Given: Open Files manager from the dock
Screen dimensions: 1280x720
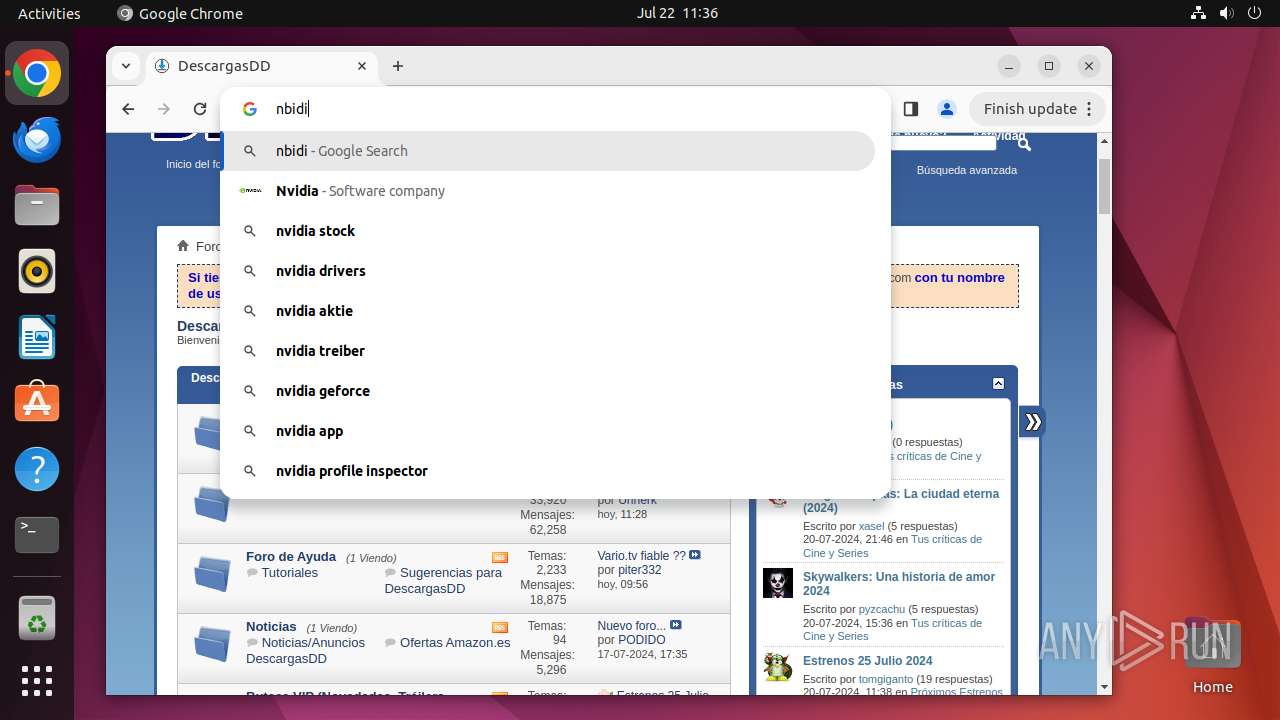Looking at the screenshot, I should click(37, 206).
